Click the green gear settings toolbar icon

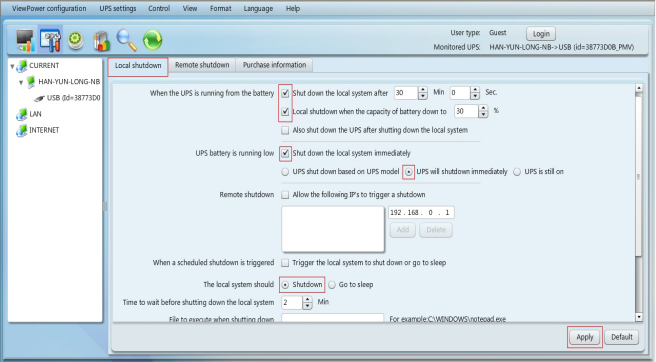pos(76,41)
